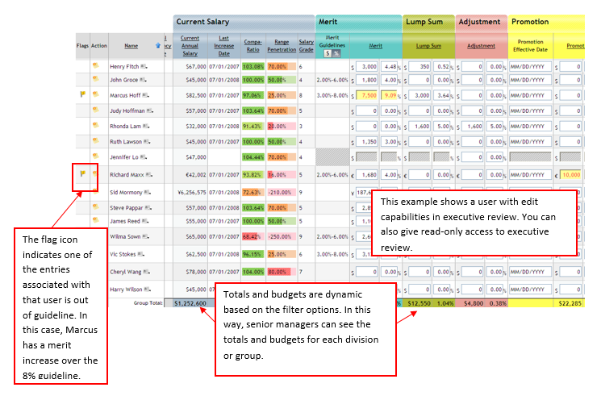Image resolution: width=601 pixels, height=400 pixels.
Task: Switch Merit Guidelines to dollar view
Action: click(327, 52)
